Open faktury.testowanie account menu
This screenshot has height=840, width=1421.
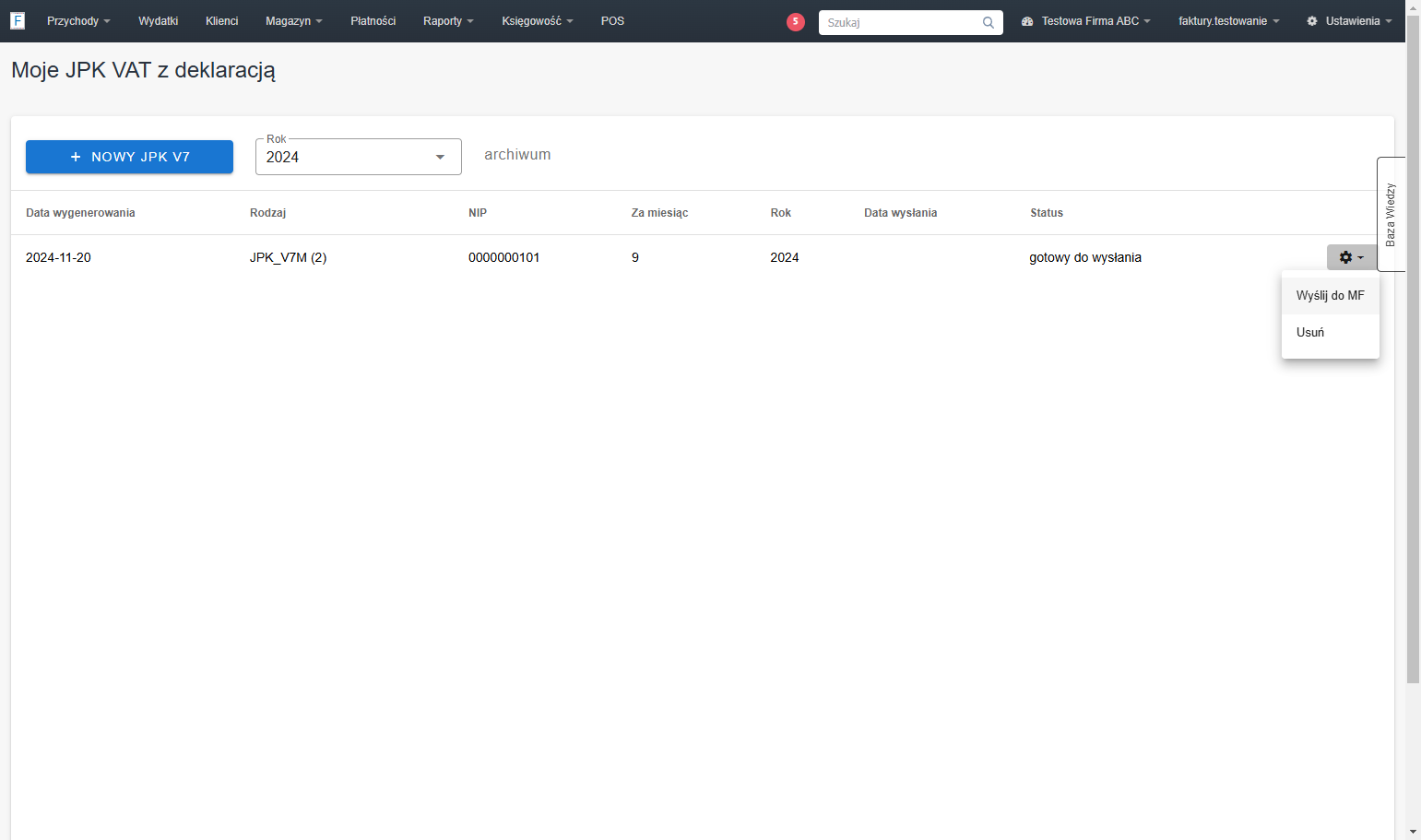pos(1228,21)
